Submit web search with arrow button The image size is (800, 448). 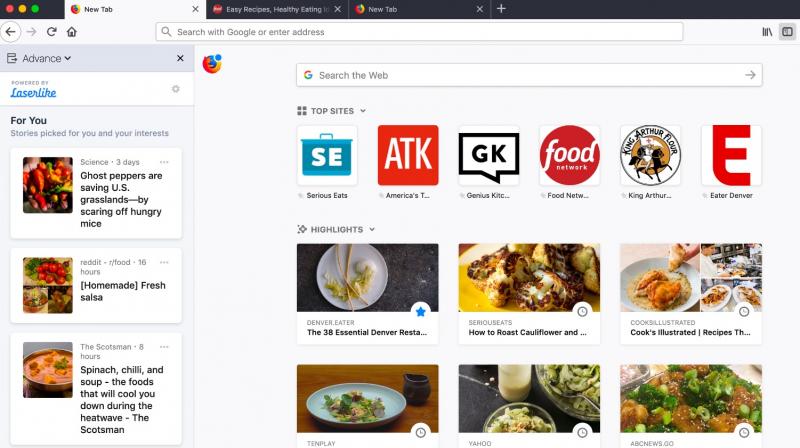click(x=749, y=75)
